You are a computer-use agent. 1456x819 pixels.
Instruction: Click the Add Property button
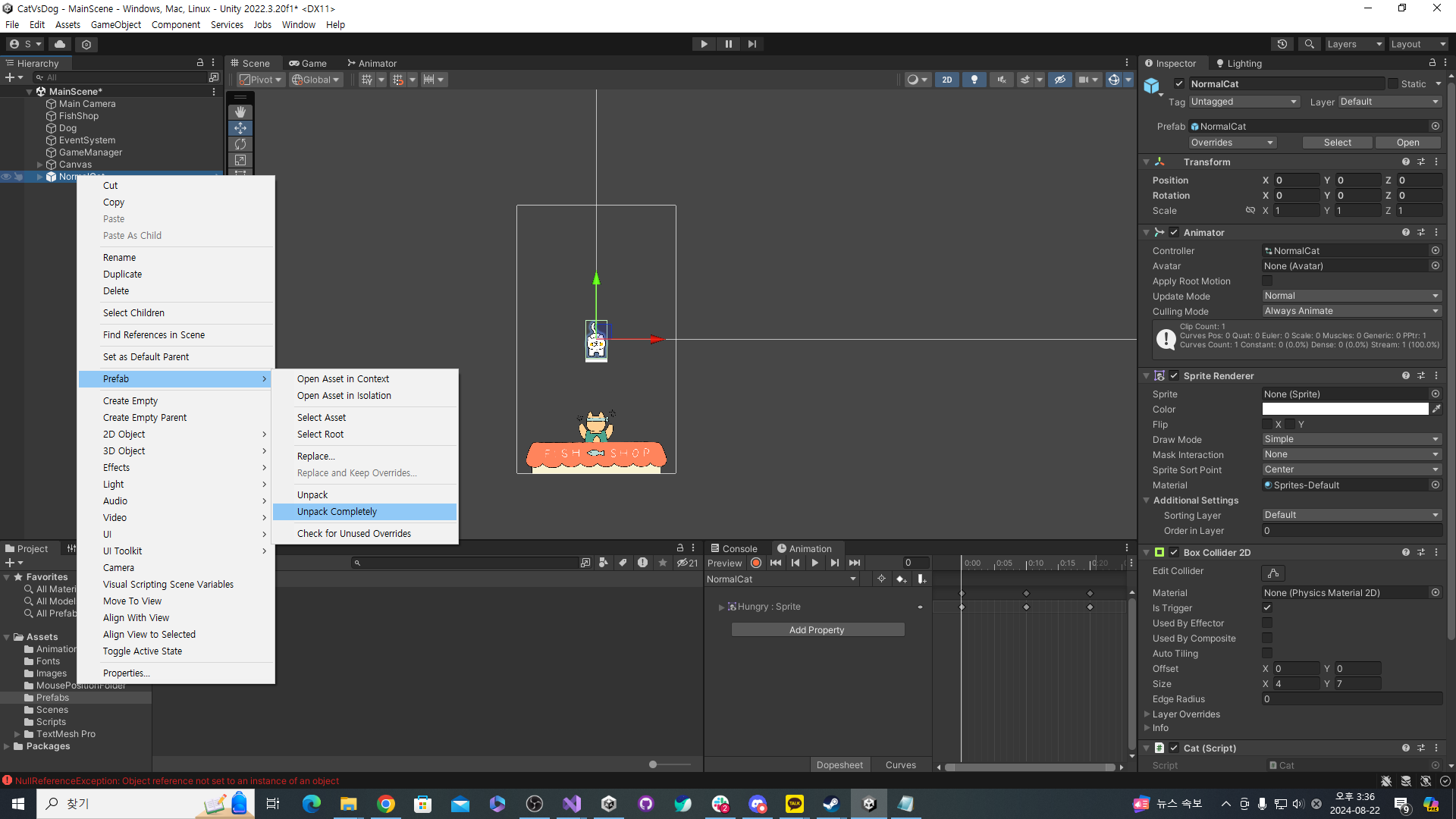817,630
